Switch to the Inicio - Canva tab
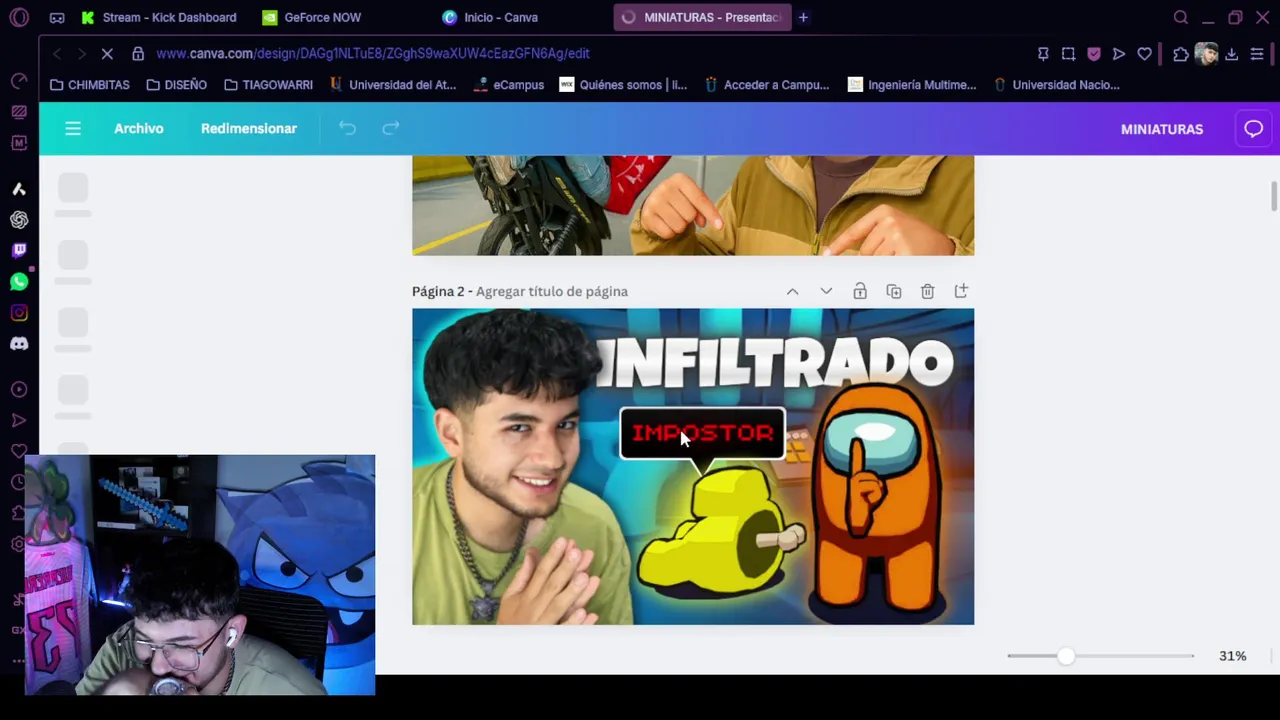 491,17
